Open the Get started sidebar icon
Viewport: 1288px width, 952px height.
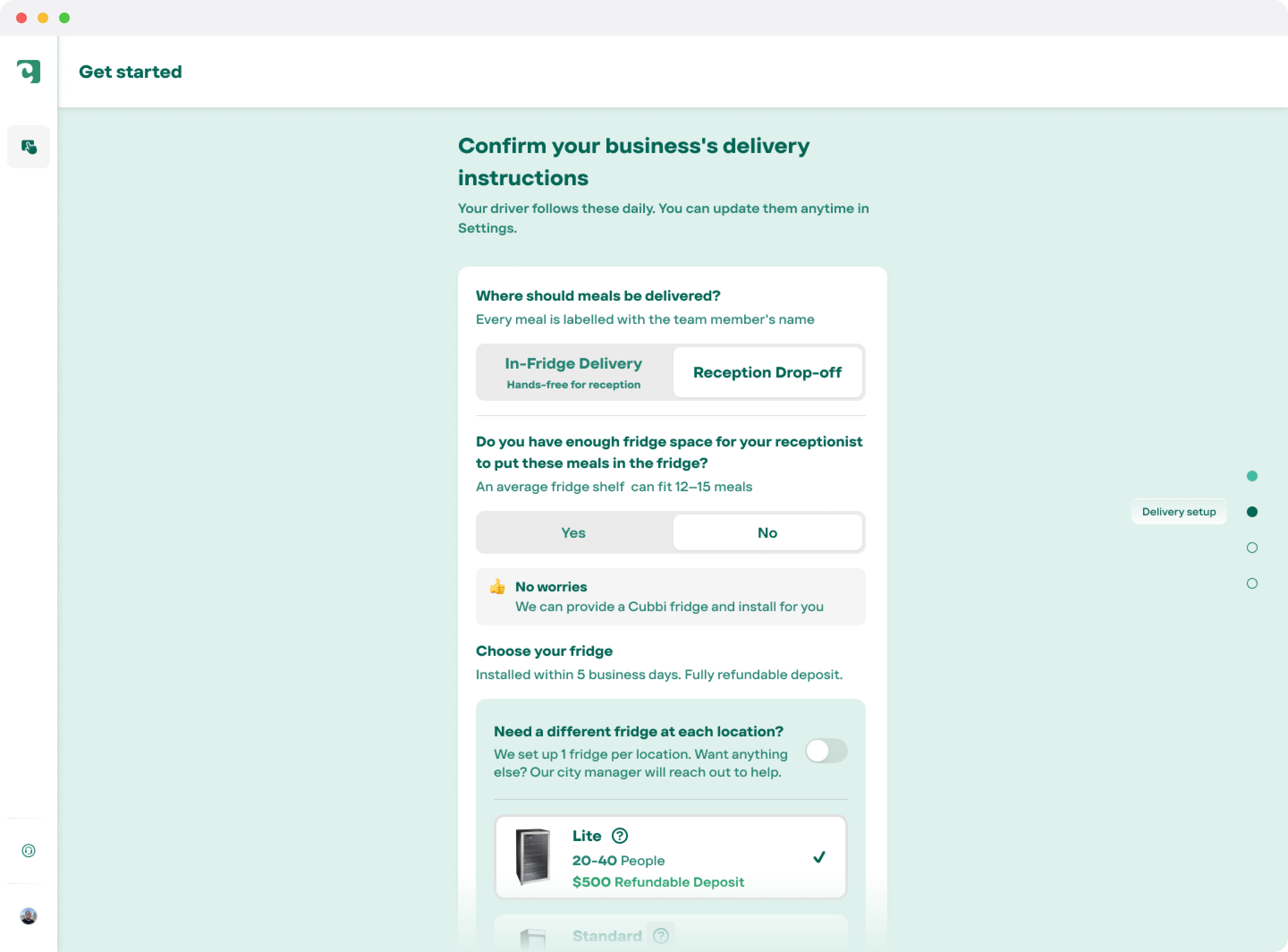[x=29, y=147]
